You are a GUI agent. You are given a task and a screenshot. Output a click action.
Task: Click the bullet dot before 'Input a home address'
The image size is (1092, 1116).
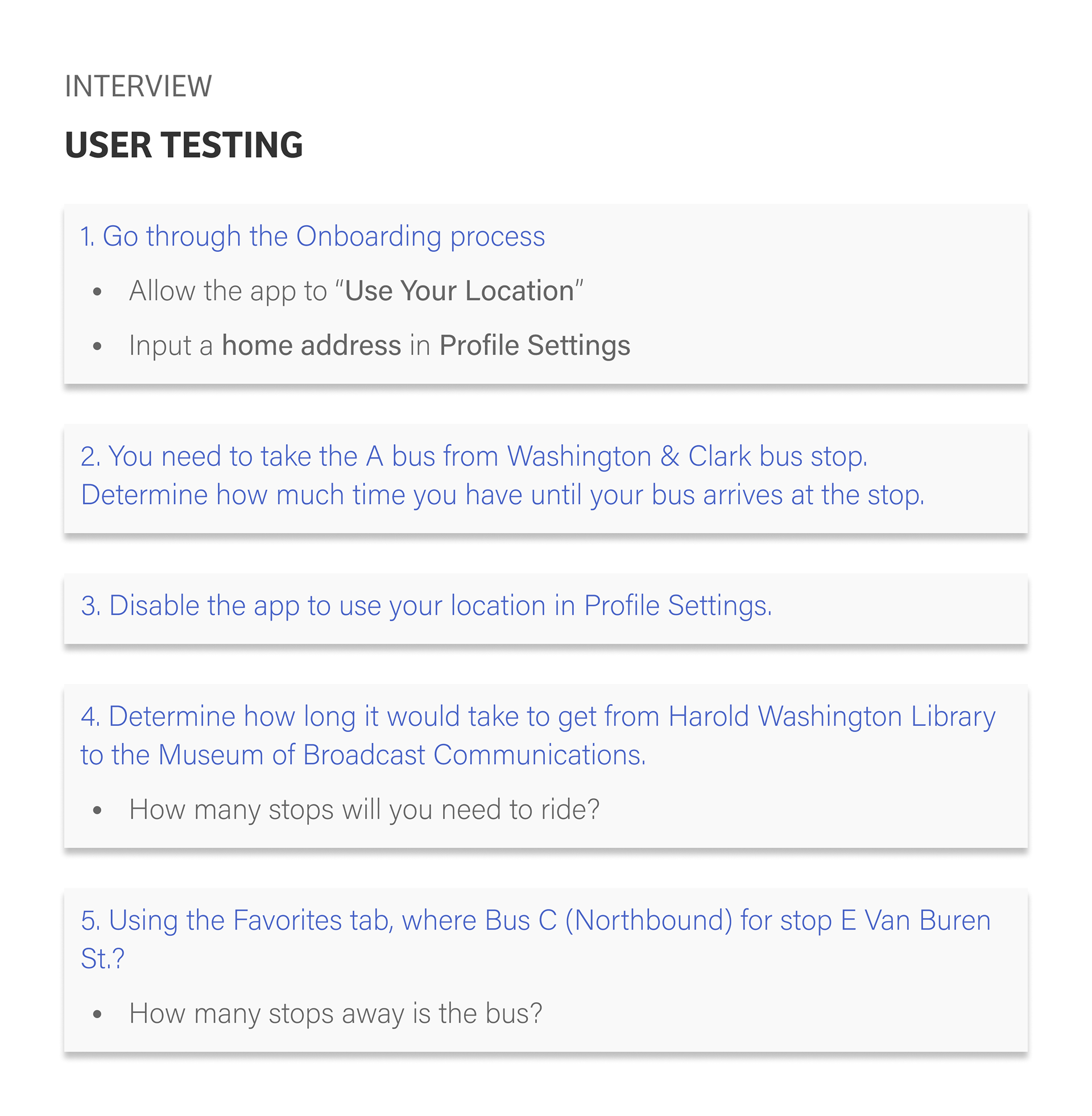[x=97, y=346]
